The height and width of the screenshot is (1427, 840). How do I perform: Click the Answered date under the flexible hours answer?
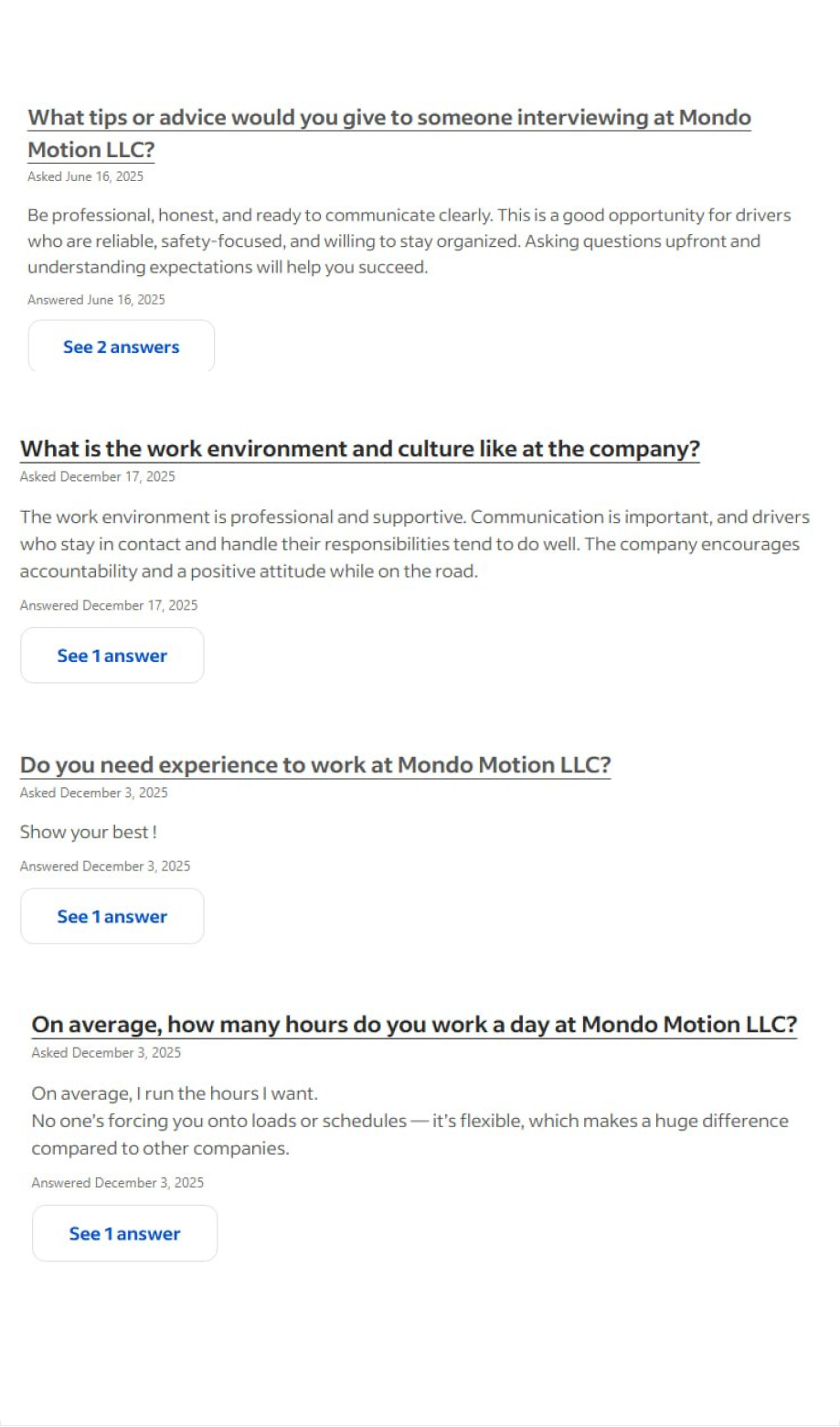(x=117, y=1182)
